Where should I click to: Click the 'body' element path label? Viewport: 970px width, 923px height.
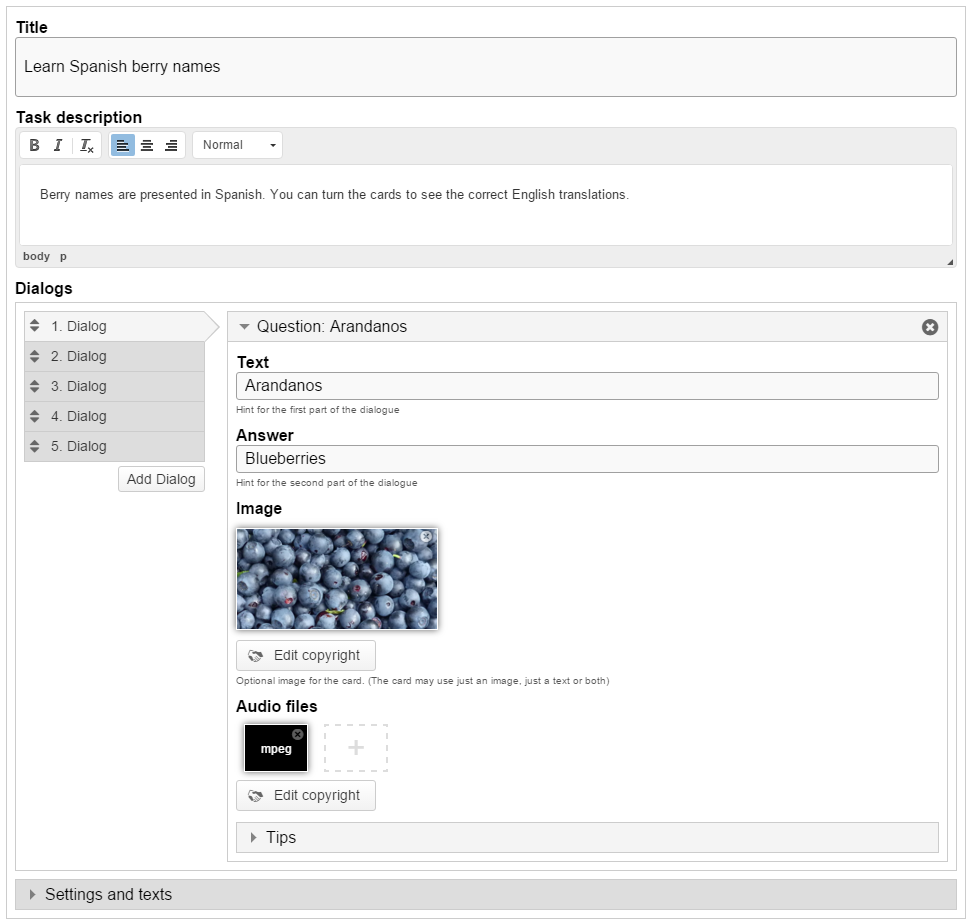36,256
